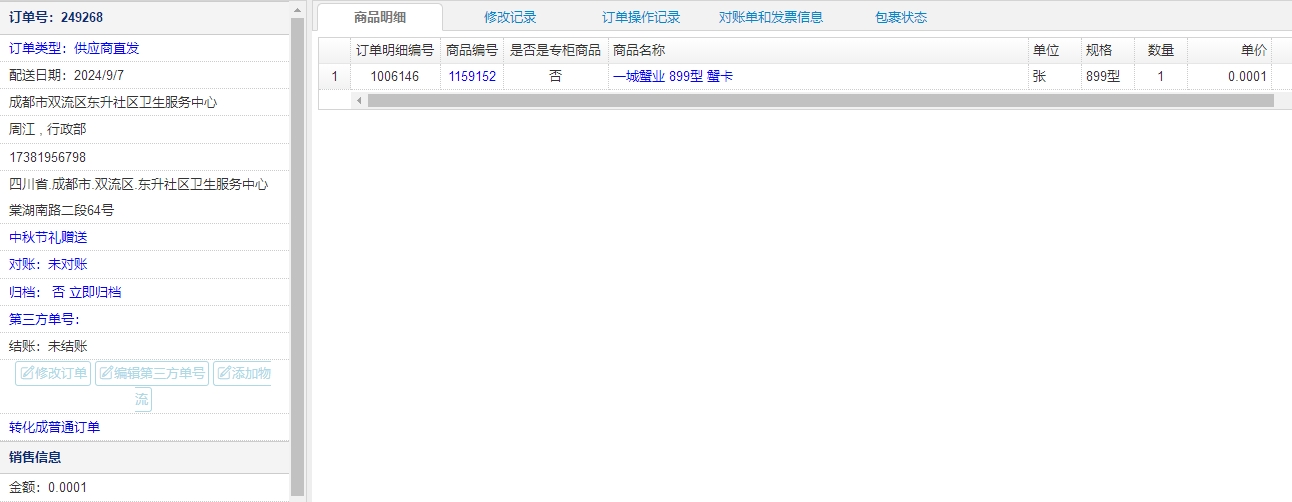Open the 订单操作记录 tab
The height and width of the screenshot is (502, 1292).
click(641, 17)
